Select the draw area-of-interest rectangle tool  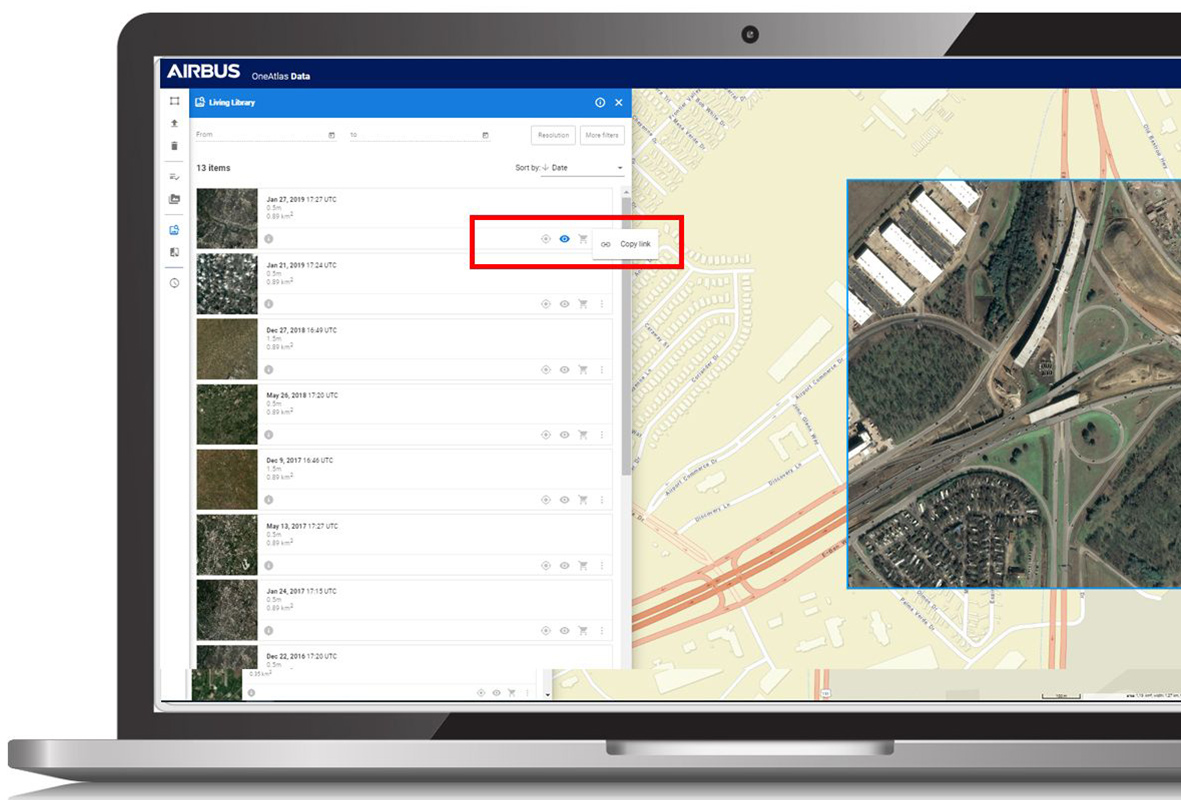pyautogui.click(x=174, y=101)
